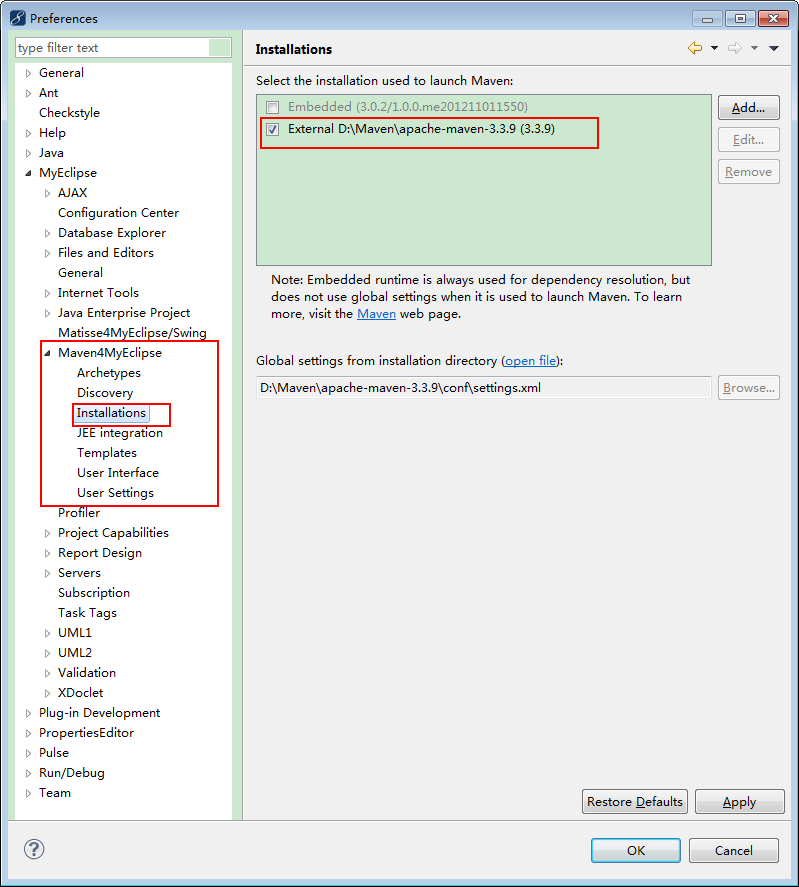The image size is (799, 887).
Task: Click the back navigation arrow icon
Action: tap(695, 48)
